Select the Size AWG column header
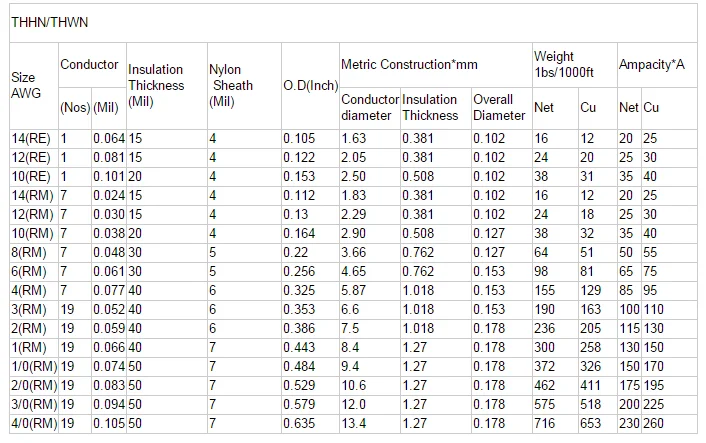The height and width of the screenshot is (443, 706). 23,85
